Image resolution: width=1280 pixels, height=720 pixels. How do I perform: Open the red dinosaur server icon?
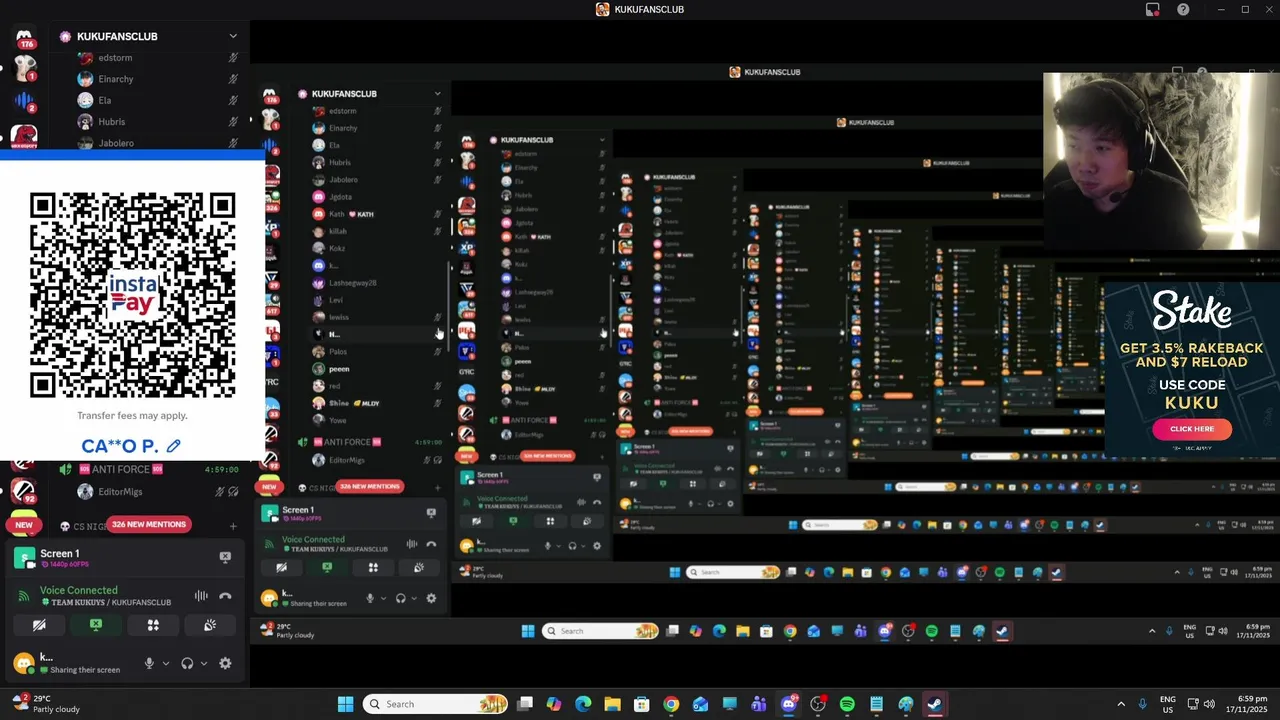pos(24,136)
